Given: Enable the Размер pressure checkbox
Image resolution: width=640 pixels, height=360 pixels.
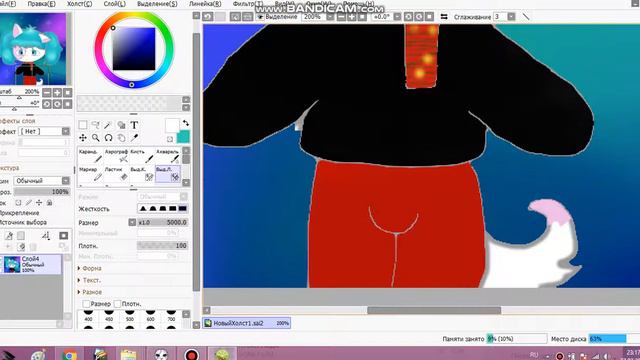Looking at the screenshot, I should (86, 304).
